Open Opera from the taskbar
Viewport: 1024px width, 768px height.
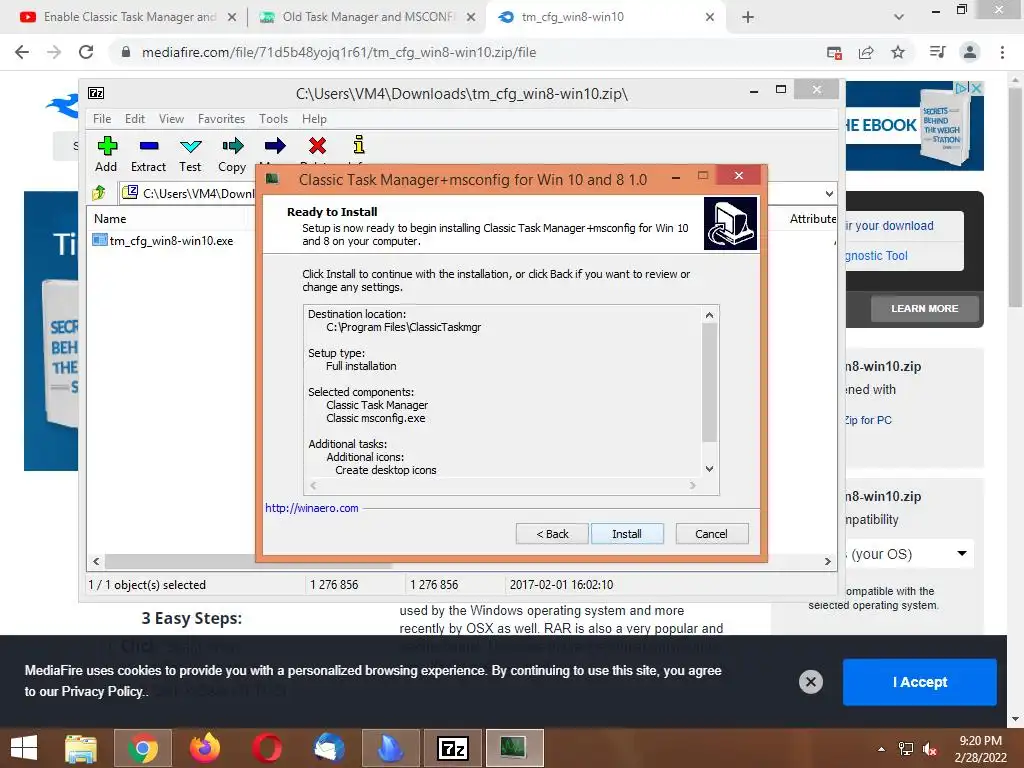tap(267, 748)
